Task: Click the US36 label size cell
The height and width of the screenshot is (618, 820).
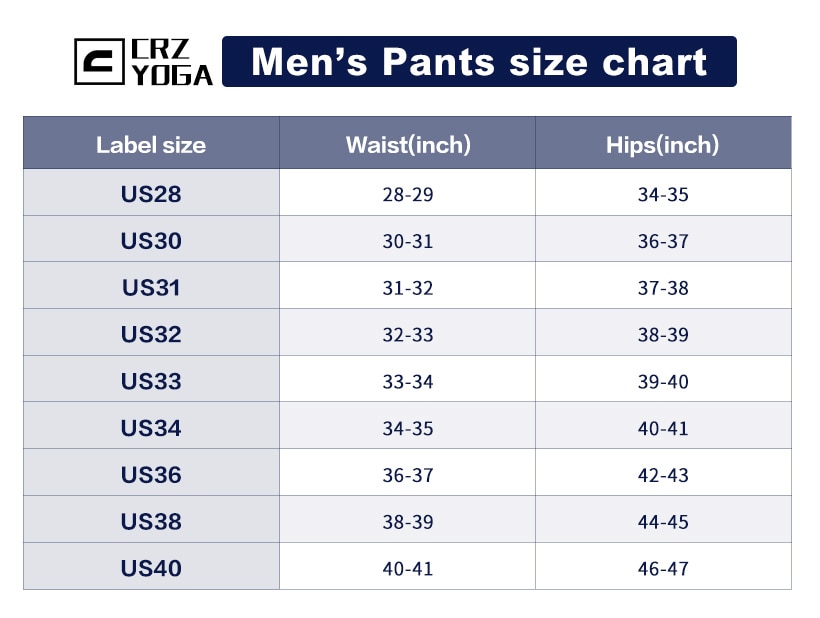Action: (151, 473)
